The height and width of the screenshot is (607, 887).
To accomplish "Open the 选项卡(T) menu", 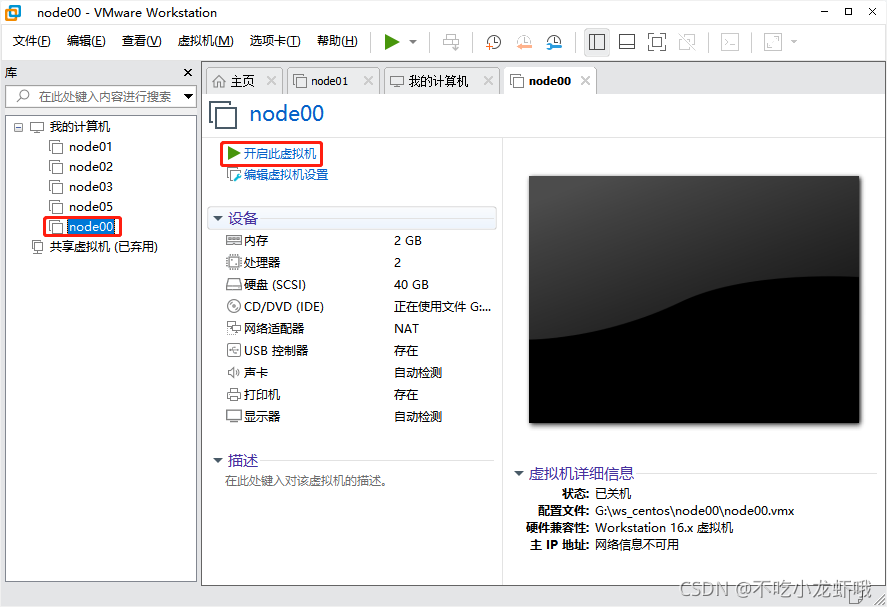I will point(275,41).
